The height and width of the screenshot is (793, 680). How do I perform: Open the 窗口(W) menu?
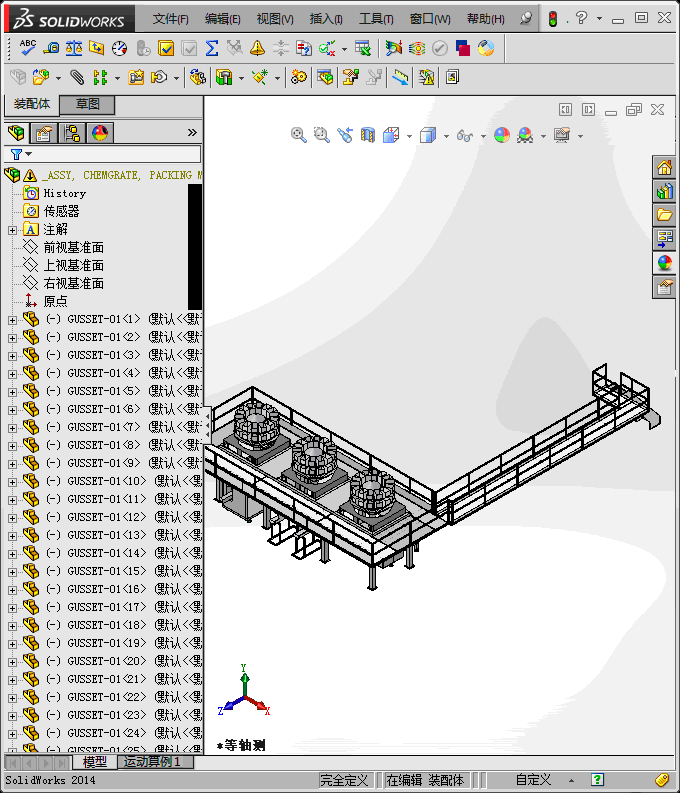pos(430,19)
